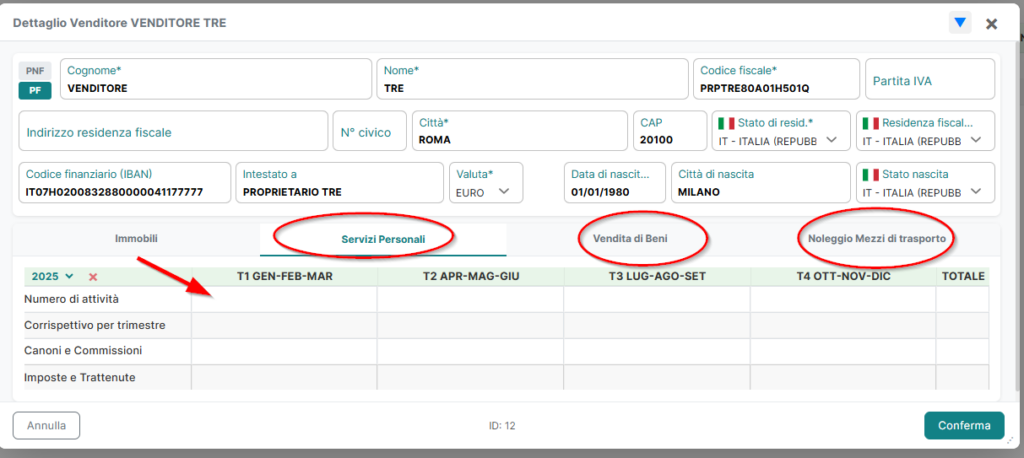Click the Nome field with TRE
Viewport: 1024px width, 458px height.
532,79
